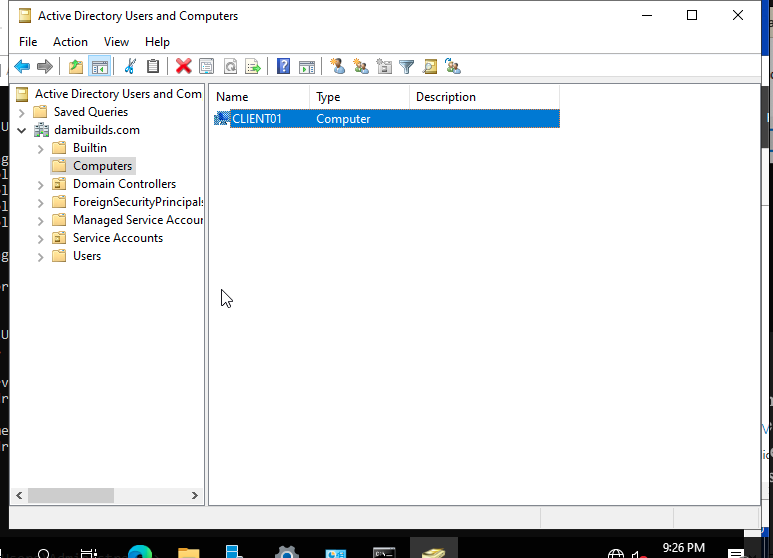Expand Managed Service Accounts container
Image resolution: width=773 pixels, height=558 pixels.
point(40,221)
